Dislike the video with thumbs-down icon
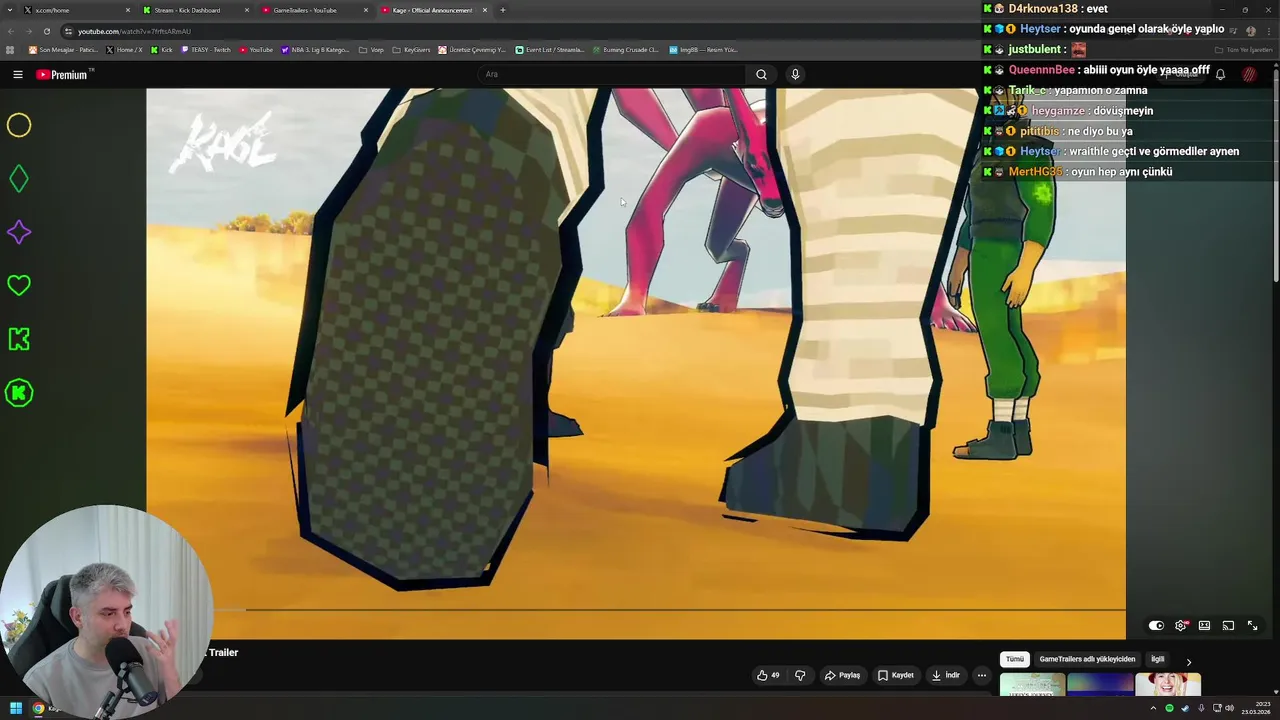This screenshot has height=720, width=1280. coord(800,675)
